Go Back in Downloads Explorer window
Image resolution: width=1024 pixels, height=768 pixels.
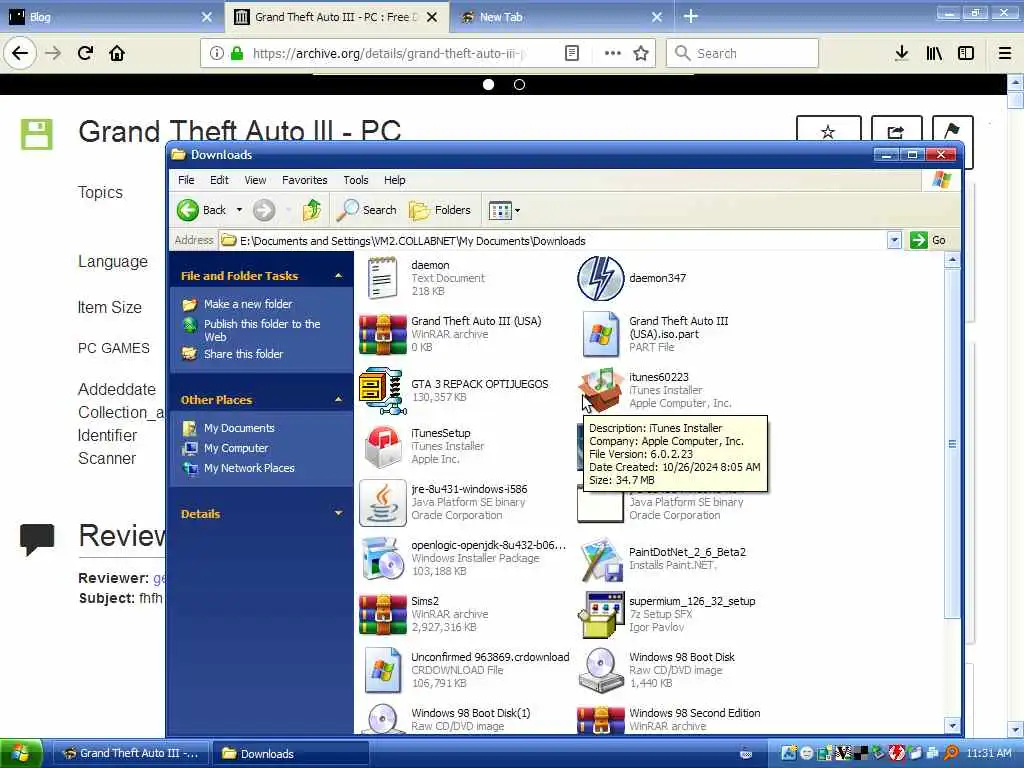(x=201, y=210)
